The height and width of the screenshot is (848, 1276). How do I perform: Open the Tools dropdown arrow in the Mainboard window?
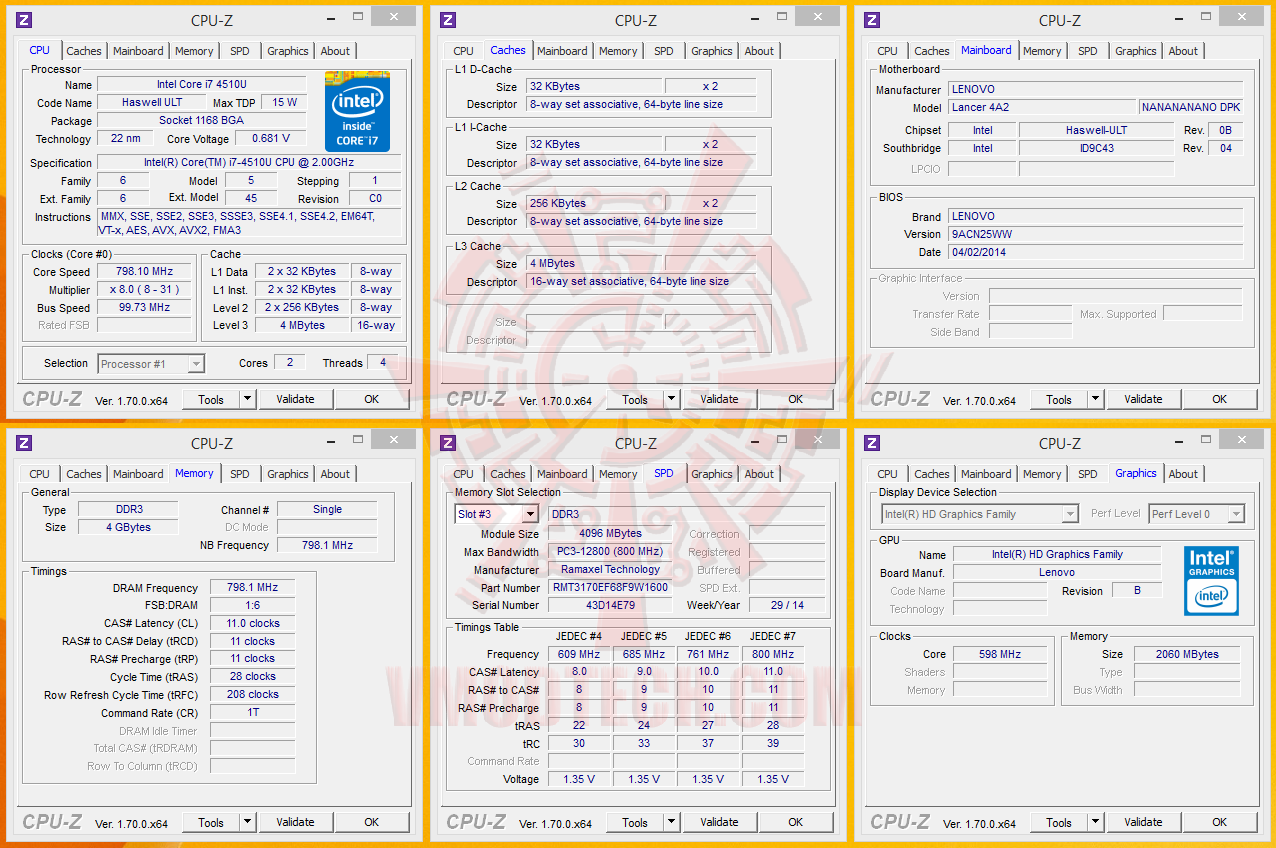point(1095,399)
